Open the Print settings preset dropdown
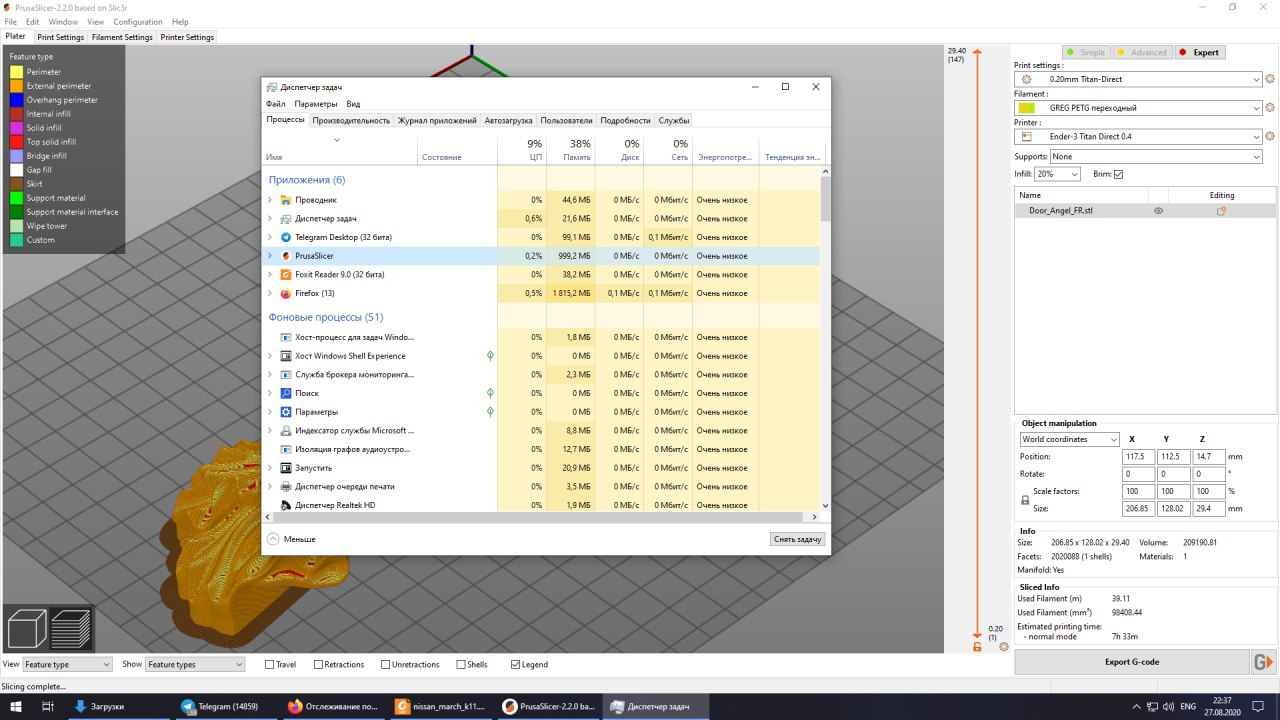1280x720 pixels. coord(1138,79)
